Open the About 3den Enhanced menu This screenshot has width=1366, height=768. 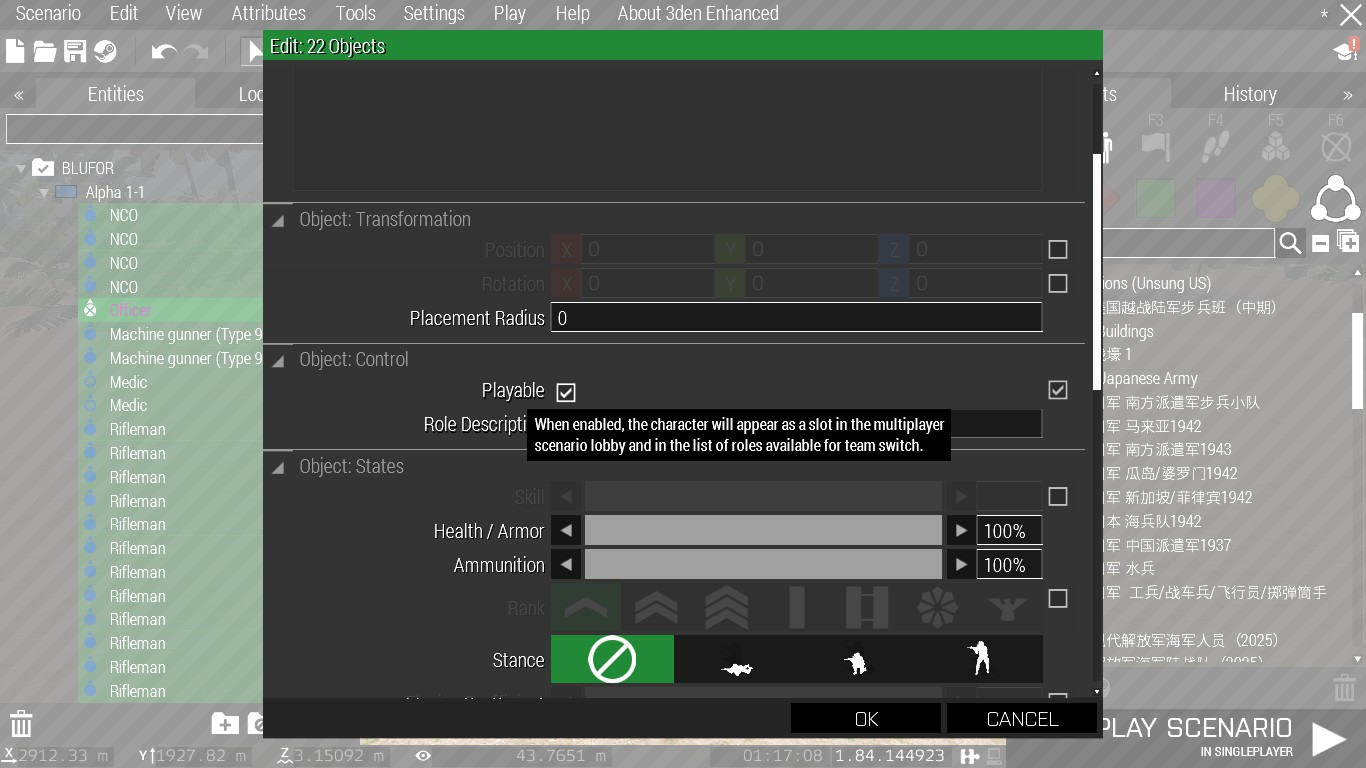coord(698,14)
